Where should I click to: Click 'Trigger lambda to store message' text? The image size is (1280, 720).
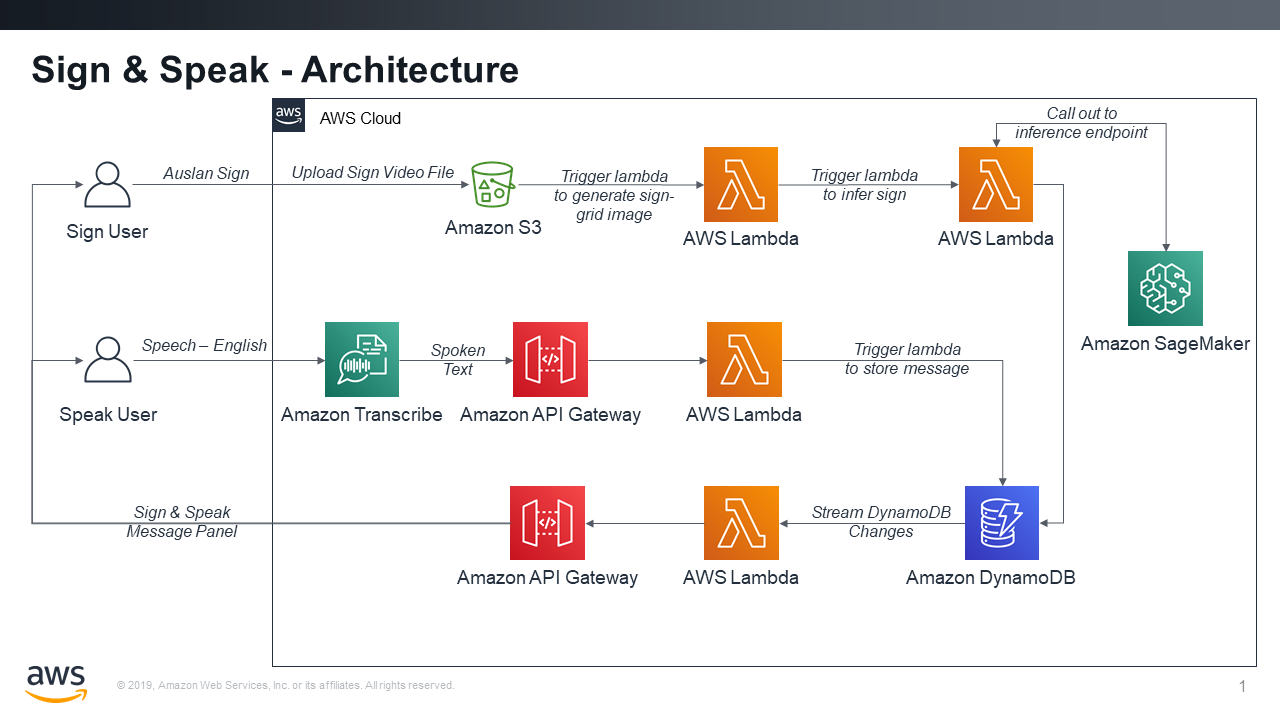[907, 359]
